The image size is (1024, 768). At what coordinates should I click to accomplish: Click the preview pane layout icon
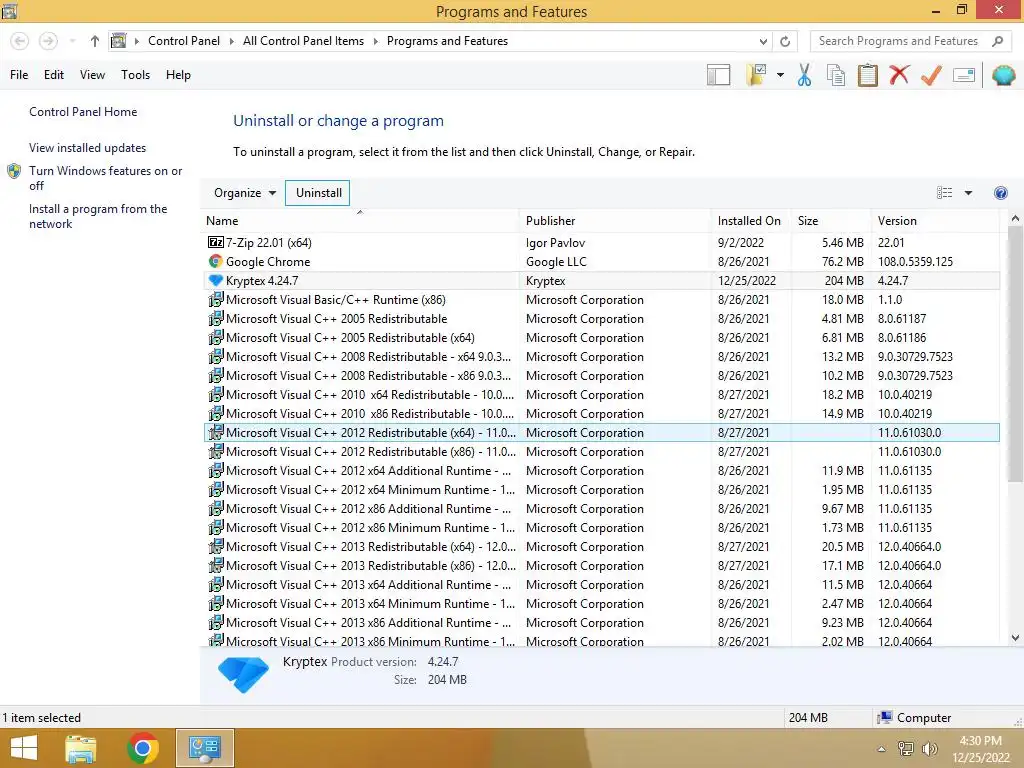pos(718,75)
